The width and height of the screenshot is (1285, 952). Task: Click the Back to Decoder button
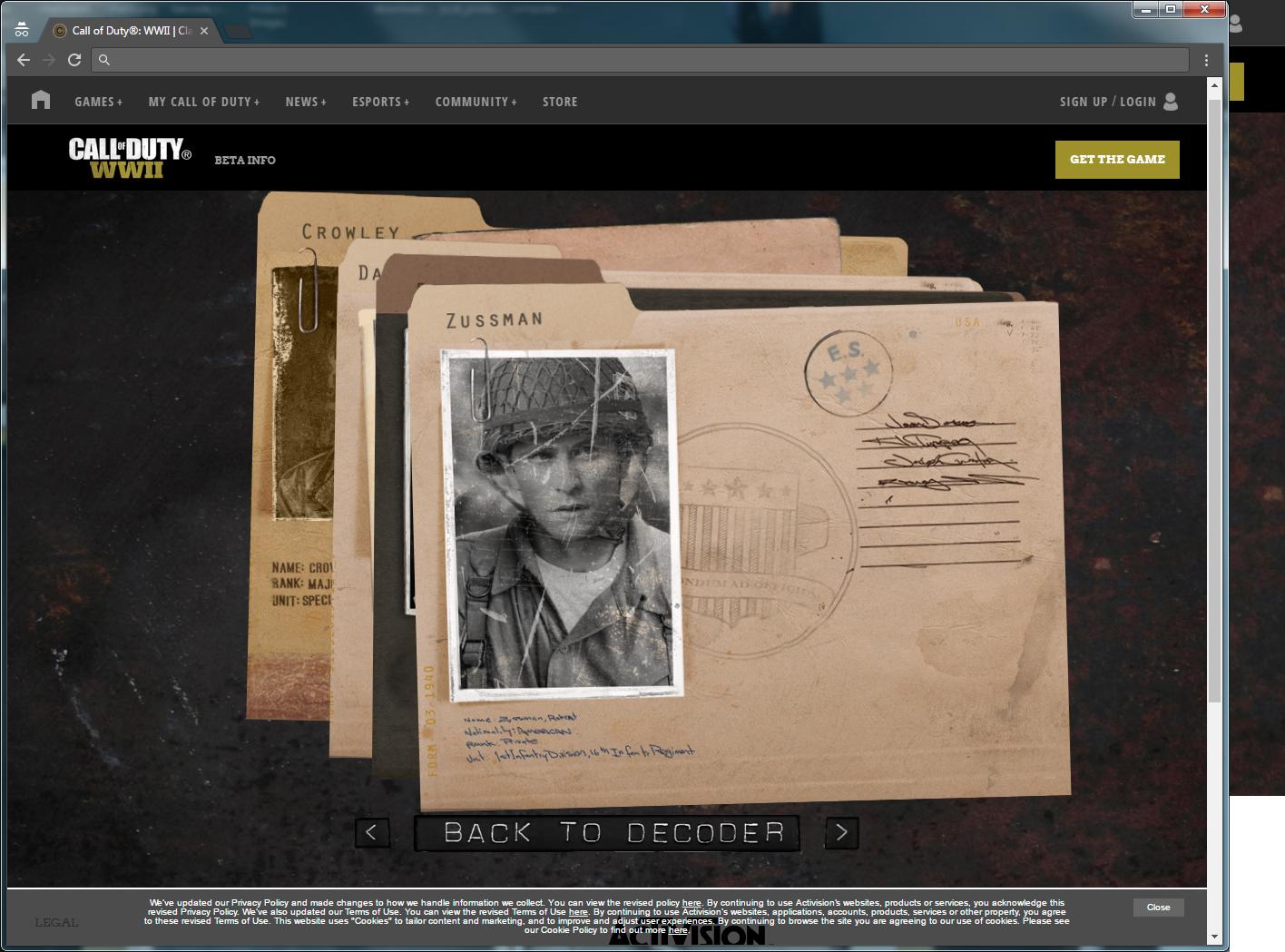607,833
